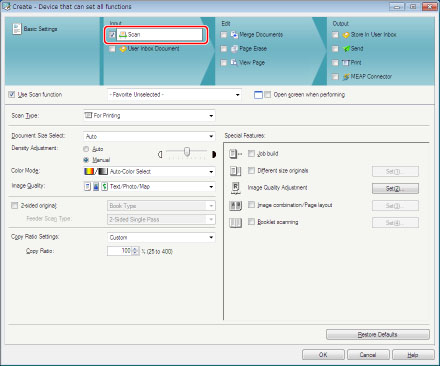Click the Page Erase icon
440x366 pixels.
click(234, 49)
